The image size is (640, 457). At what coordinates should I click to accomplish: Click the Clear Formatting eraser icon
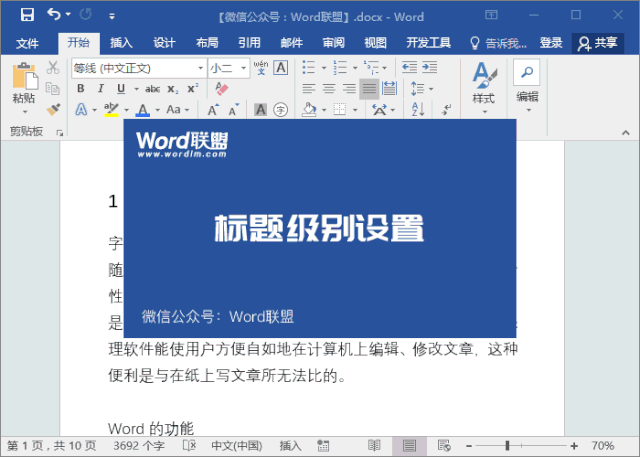(x=221, y=89)
